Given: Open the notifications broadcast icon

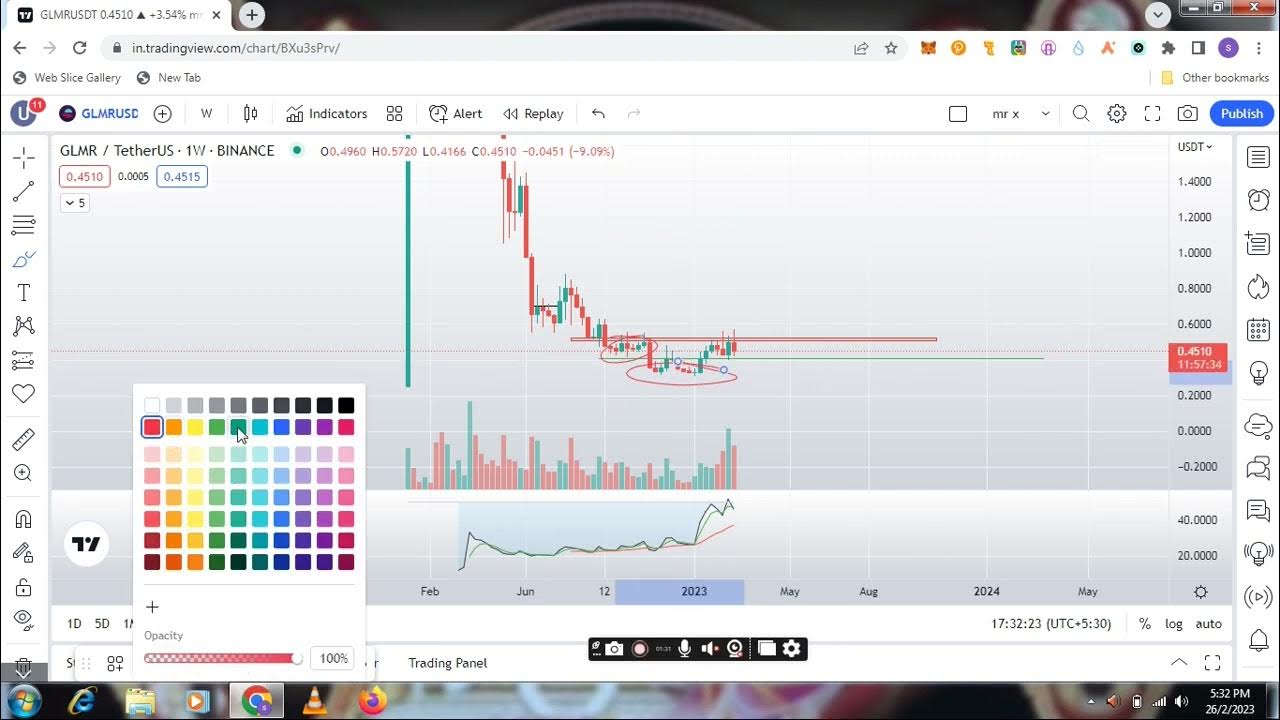Looking at the screenshot, I should tap(1258, 598).
